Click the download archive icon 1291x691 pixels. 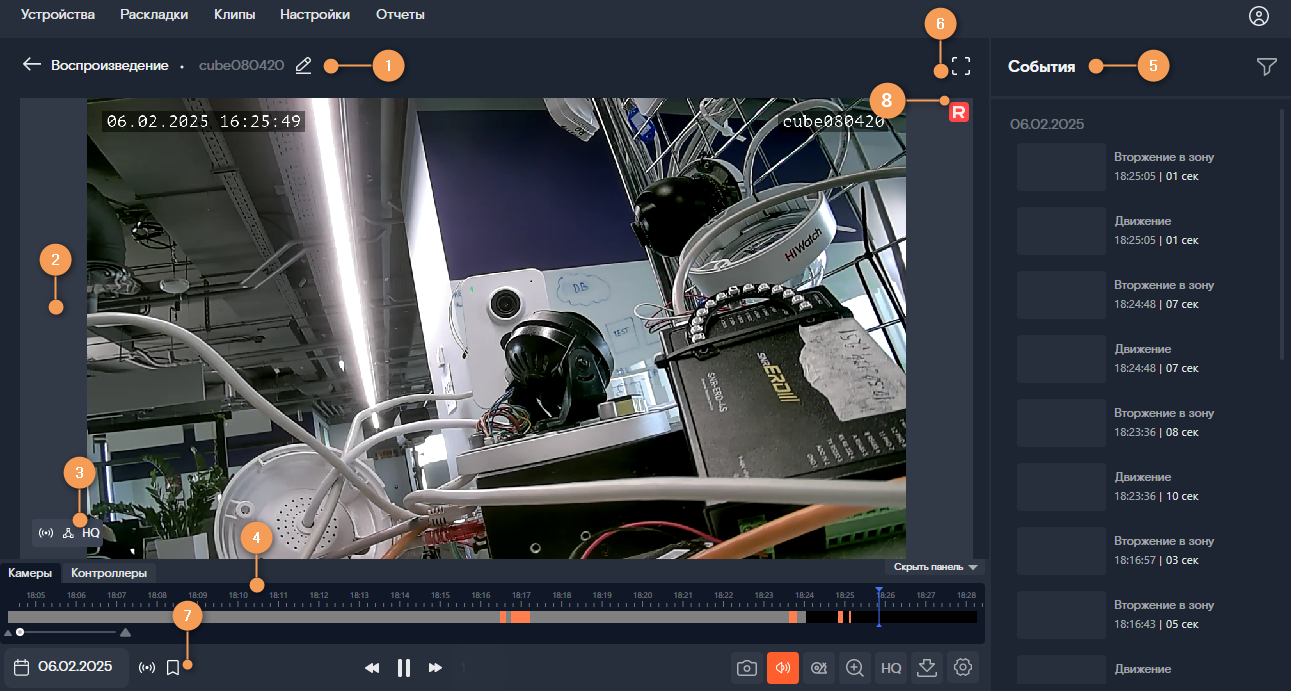pyautogui.click(x=927, y=668)
